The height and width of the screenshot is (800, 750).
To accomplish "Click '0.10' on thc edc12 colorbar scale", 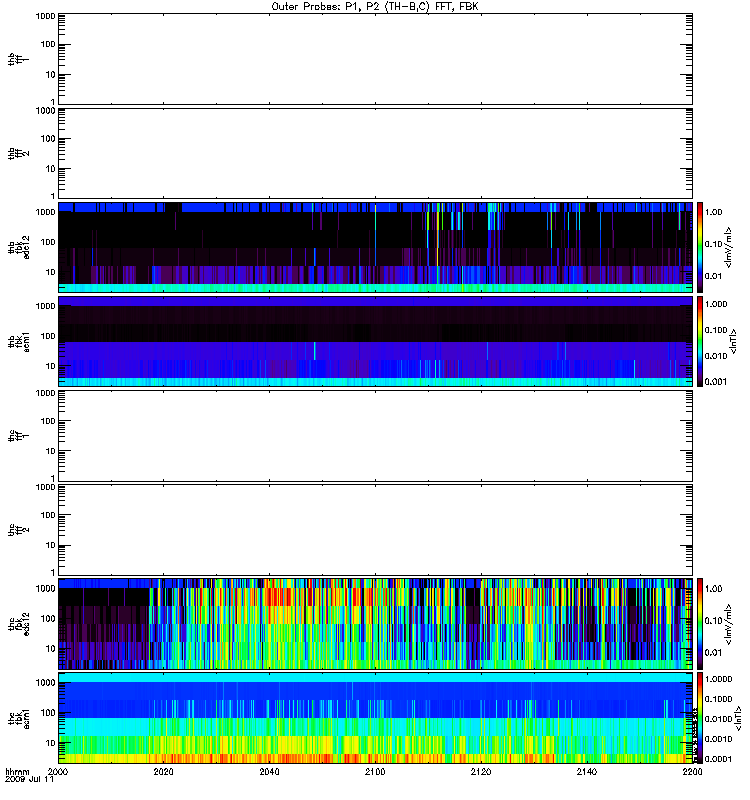I will pyautogui.click(x=713, y=621).
